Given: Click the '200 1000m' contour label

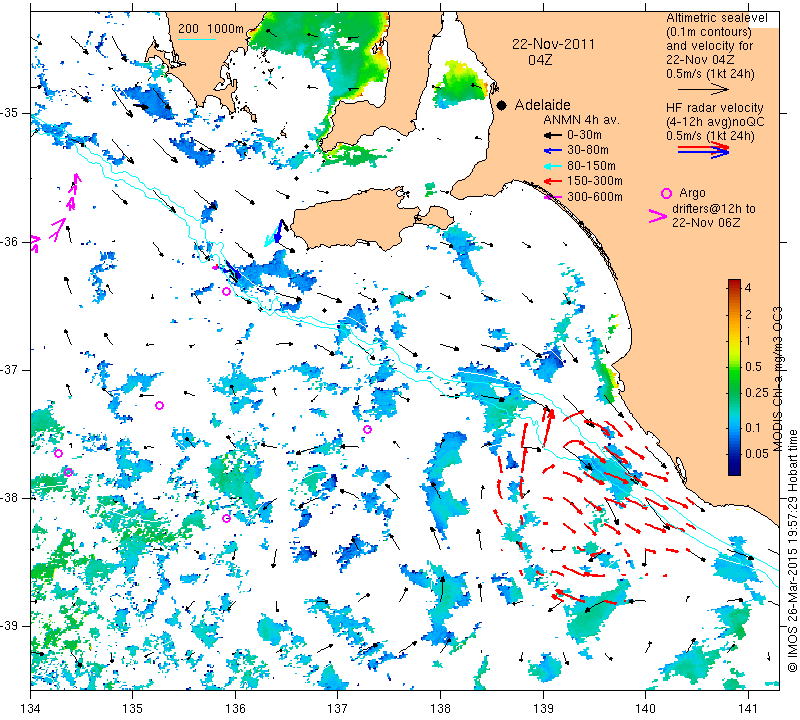Looking at the screenshot, I should (x=211, y=29).
